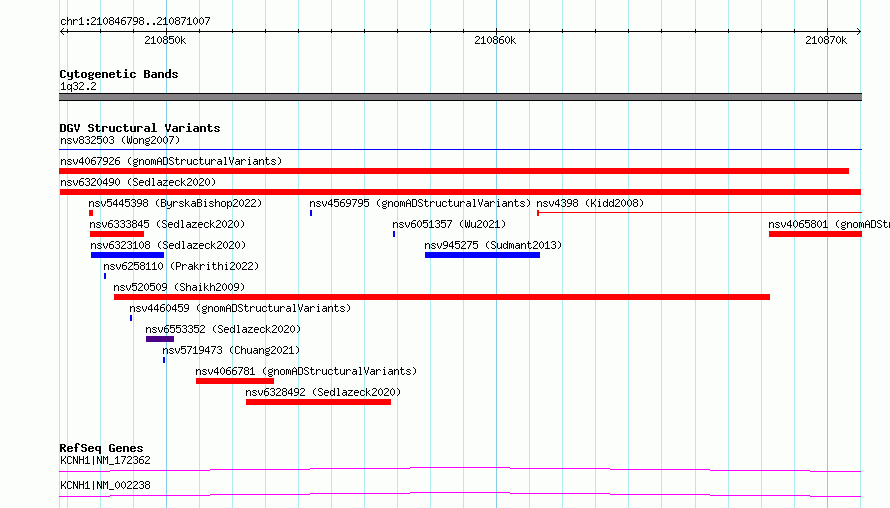Click the left arrow of the coordinate ruler
Screen dimensions: 890x508
click(63, 31)
